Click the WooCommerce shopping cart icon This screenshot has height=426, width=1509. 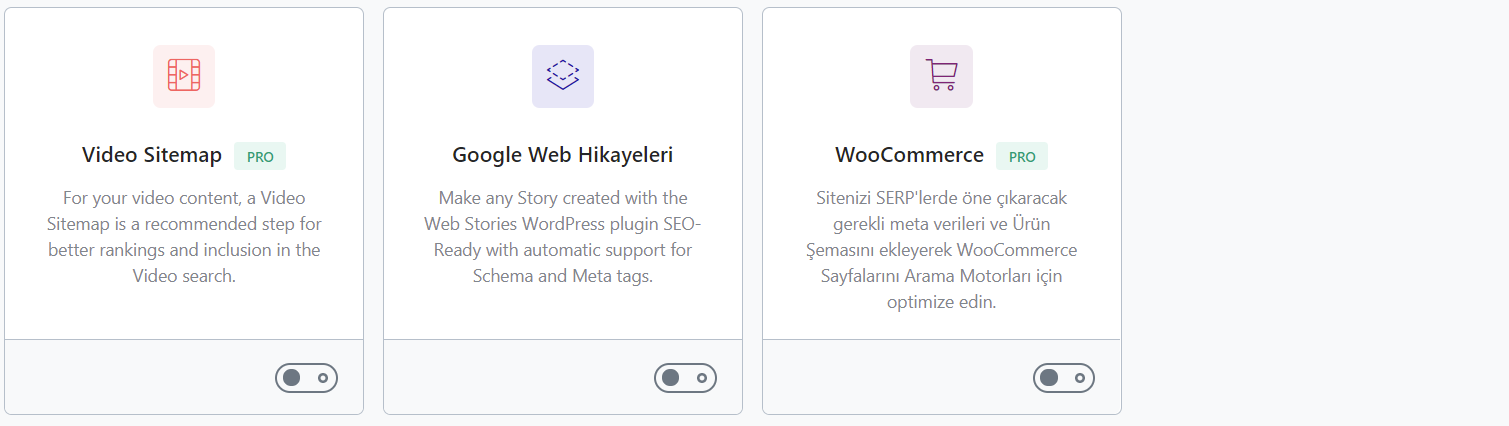[x=941, y=76]
